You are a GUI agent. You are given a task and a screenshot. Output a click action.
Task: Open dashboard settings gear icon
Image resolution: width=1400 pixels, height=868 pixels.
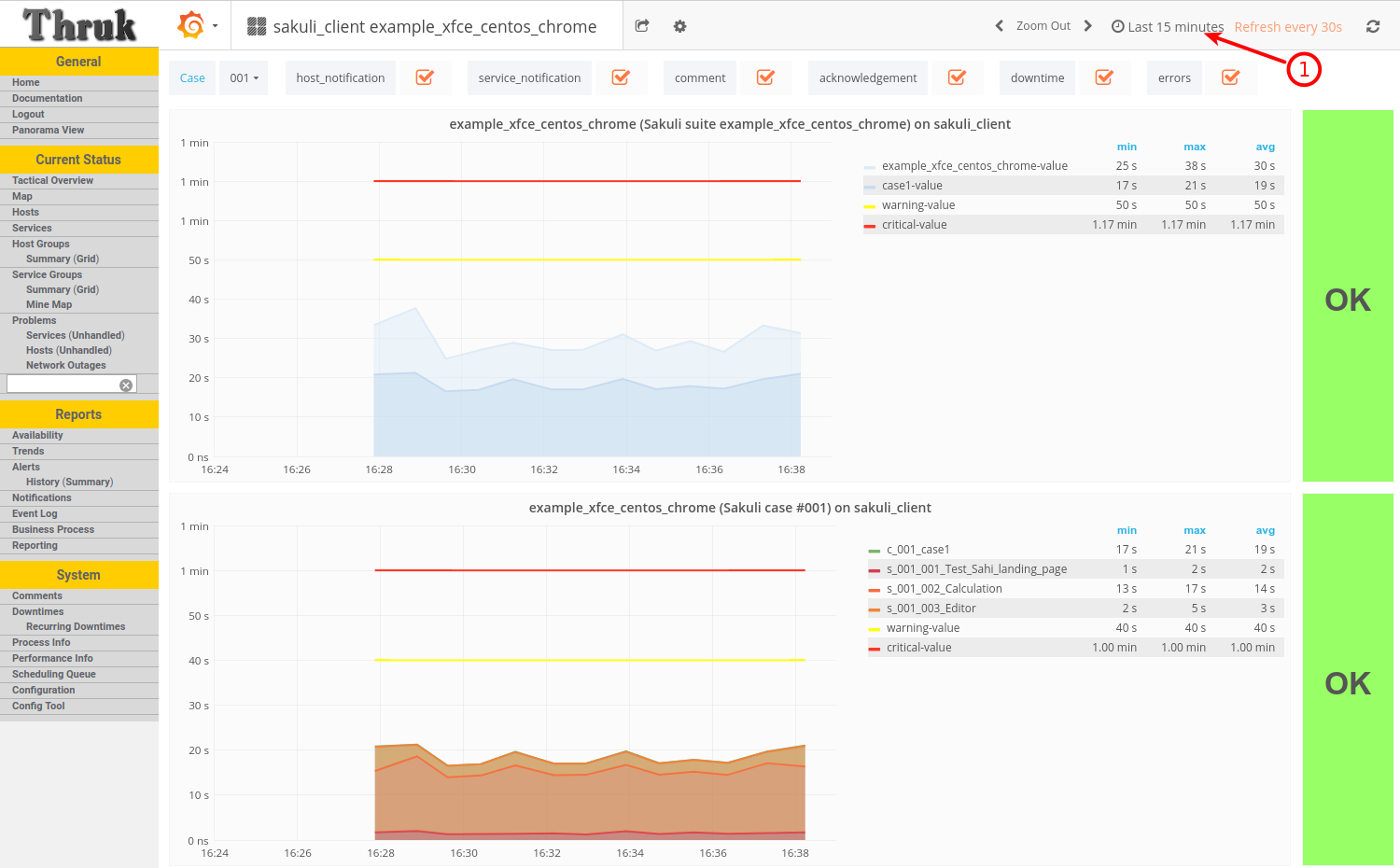pyautogui.click(x=679, y=26)
